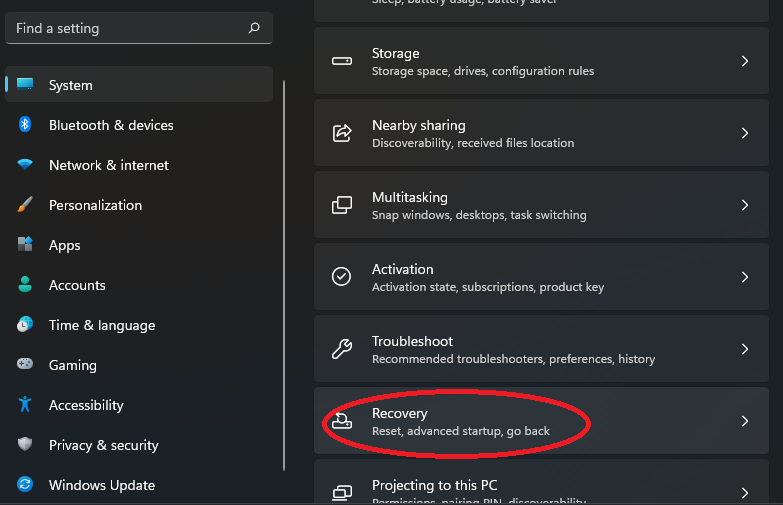Open the Storage settings title
Image resolution: width=783 pixels, height=505 pixels.
[395, 53]
